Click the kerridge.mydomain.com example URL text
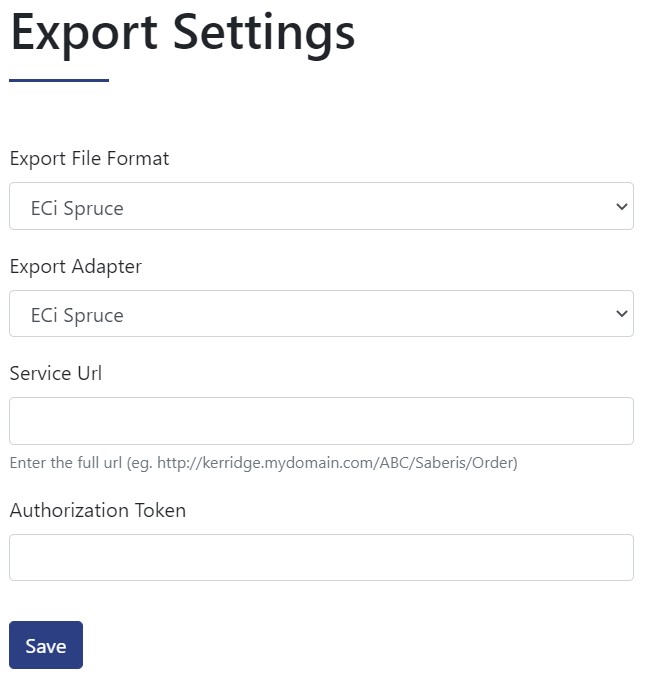The image size is (646, 687). tap(336, 463)
